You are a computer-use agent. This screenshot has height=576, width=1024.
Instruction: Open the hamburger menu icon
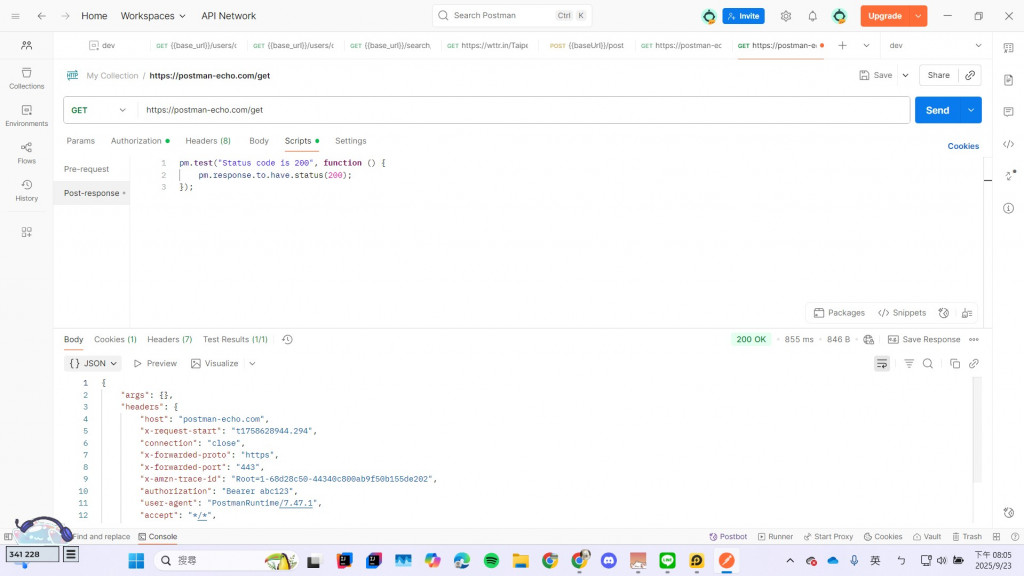pyautogui.click(x=16, y=16)
